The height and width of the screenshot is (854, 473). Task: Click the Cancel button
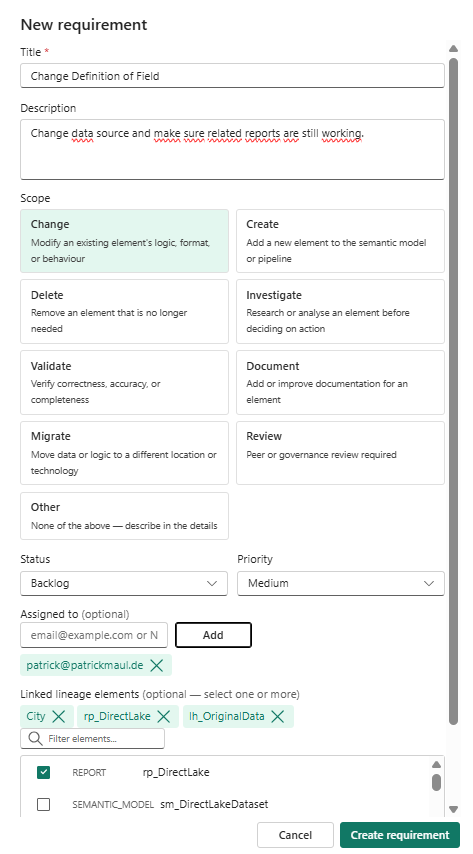(x=295, y=835)
